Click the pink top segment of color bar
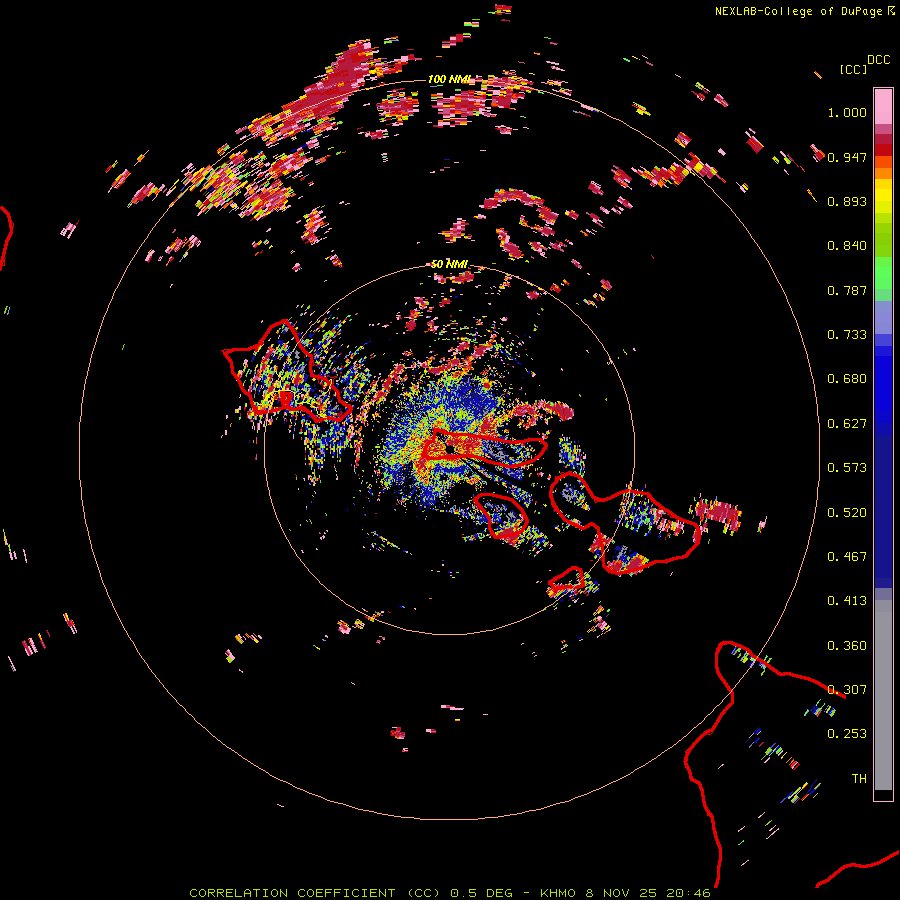Image resolution: width=900 pixels, height=900 pixels. (x=883, y=107)
